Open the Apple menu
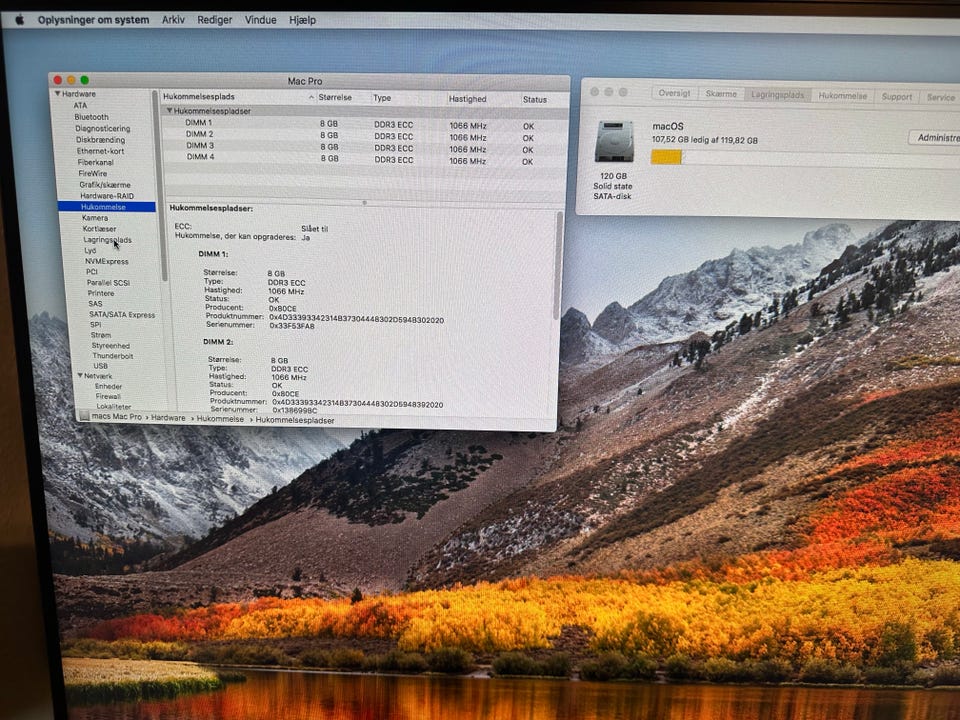The width and height of the screenshot is (960, 720). (20, 20)
